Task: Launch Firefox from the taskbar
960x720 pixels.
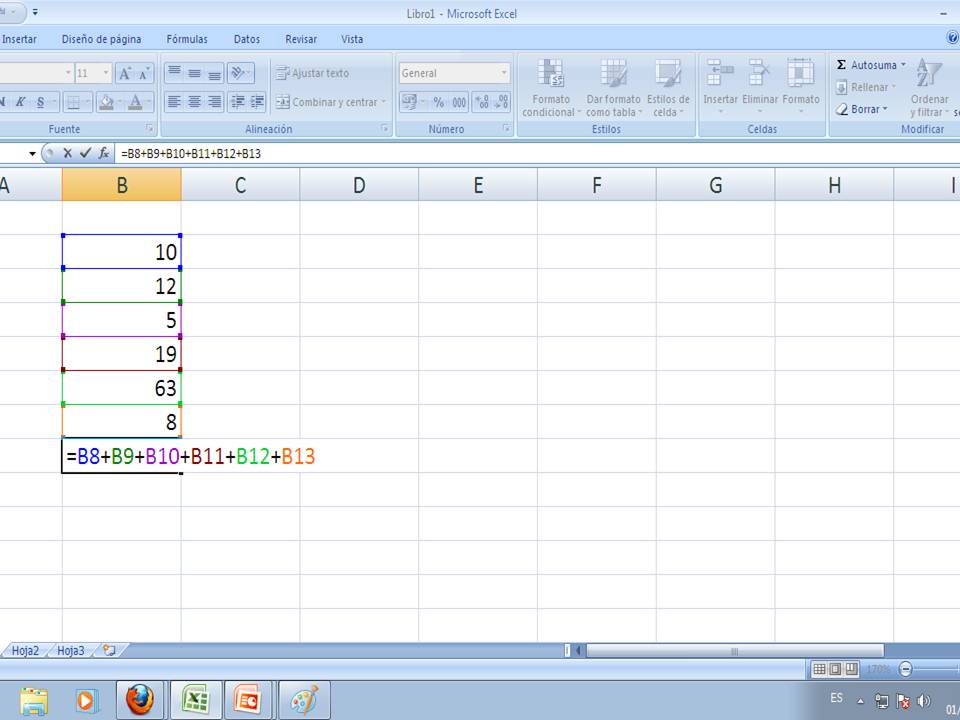Action: 140,699
